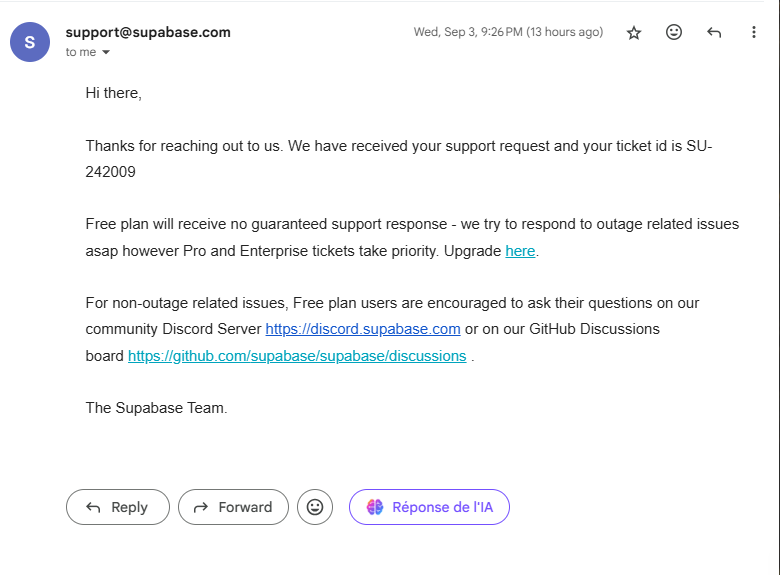The width and height of the screenshot is (780, 575).
Task: Click the brain icon in AI reply button
Action: 375,507
